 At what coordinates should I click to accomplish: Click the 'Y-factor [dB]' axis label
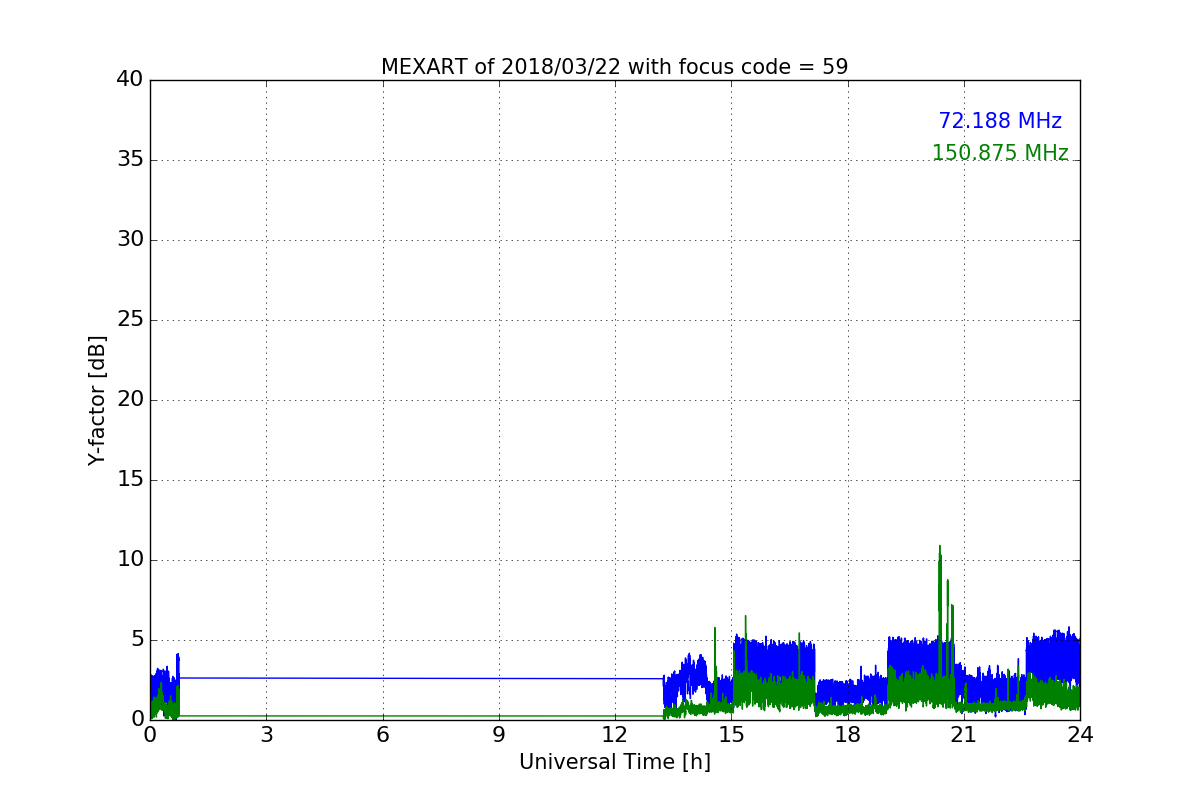(x=97, y=400)
